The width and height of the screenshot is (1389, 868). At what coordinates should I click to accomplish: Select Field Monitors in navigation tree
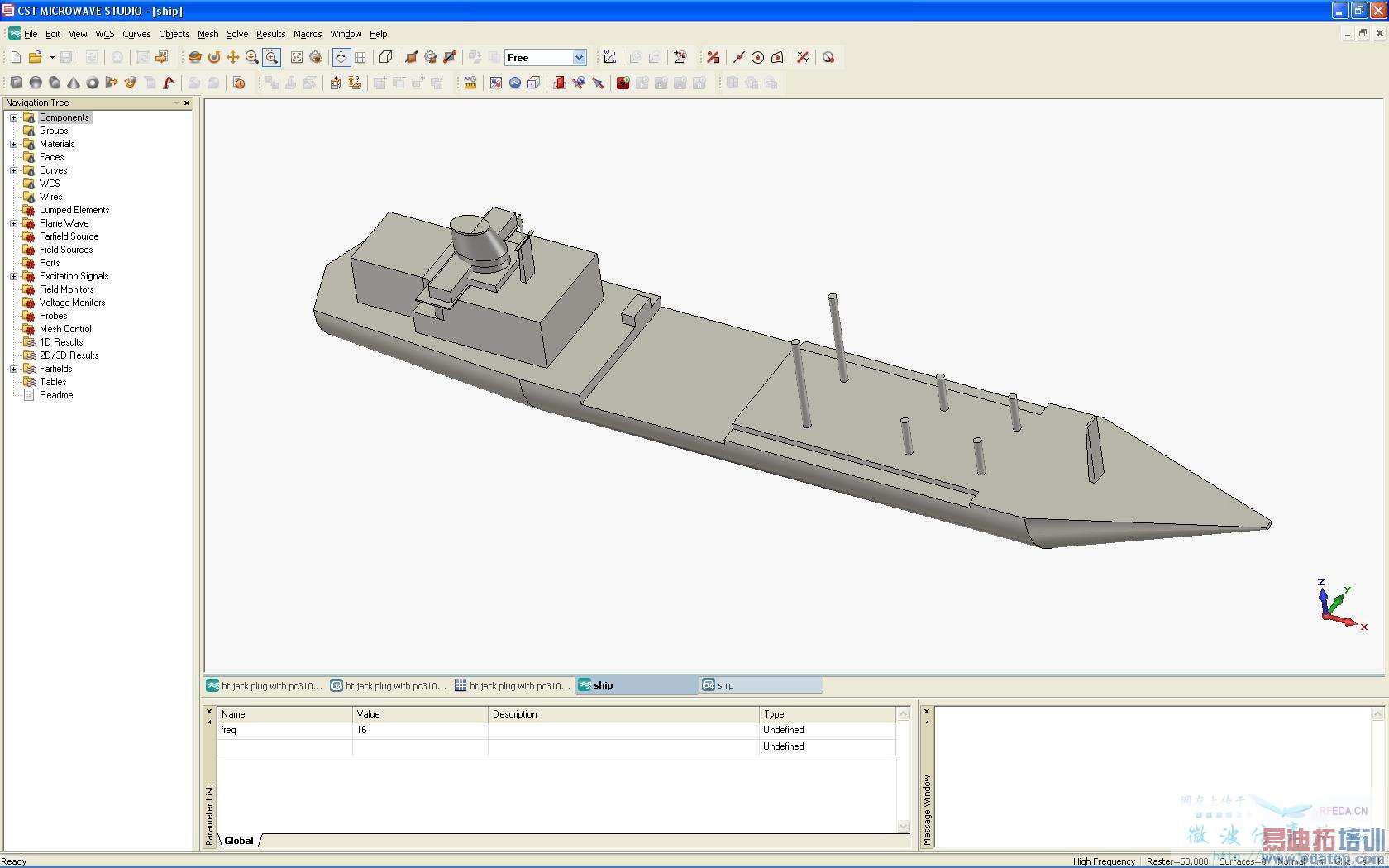tap(66, 289)
